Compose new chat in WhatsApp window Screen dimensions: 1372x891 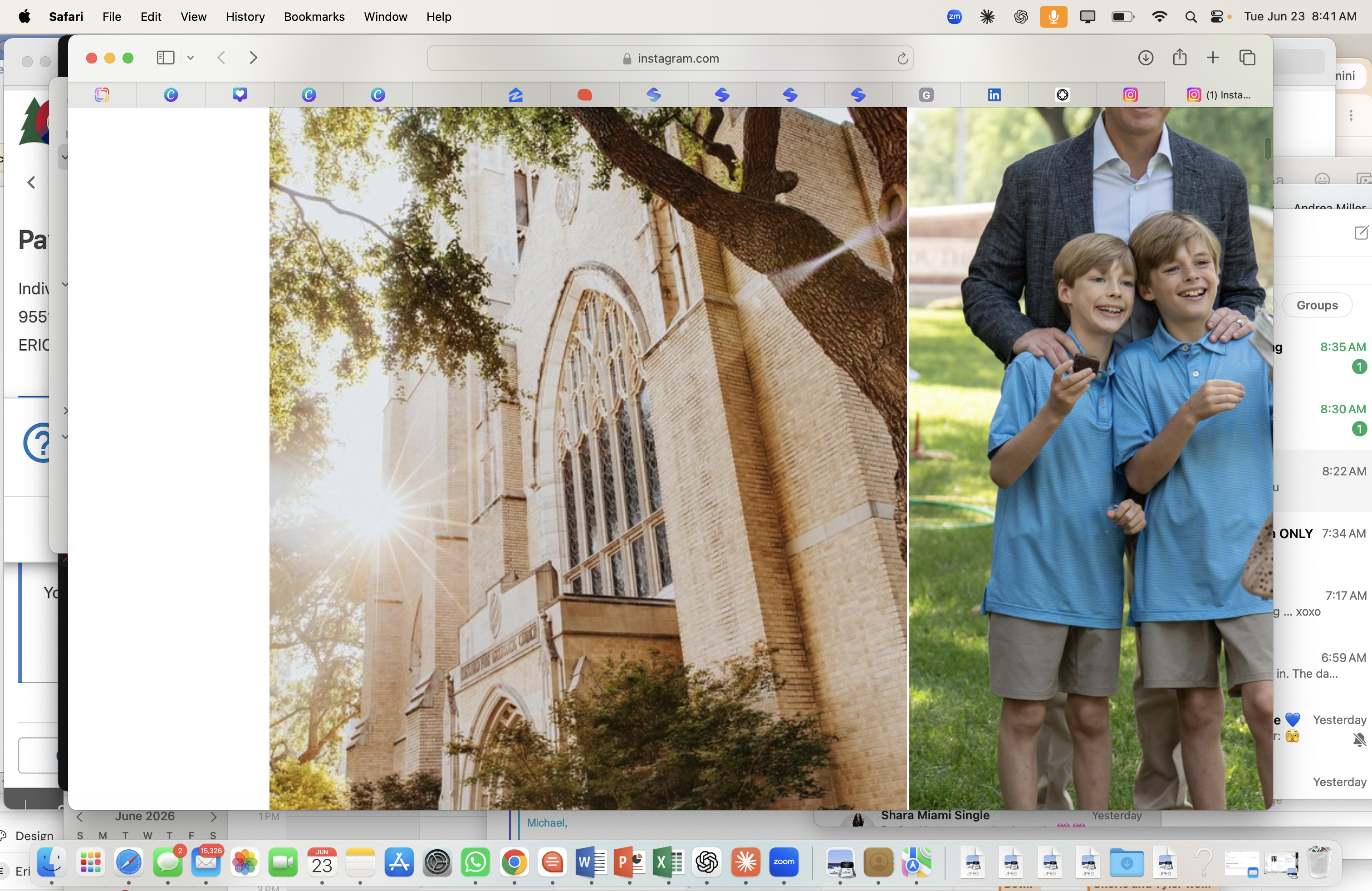(x=1361, y=232)
